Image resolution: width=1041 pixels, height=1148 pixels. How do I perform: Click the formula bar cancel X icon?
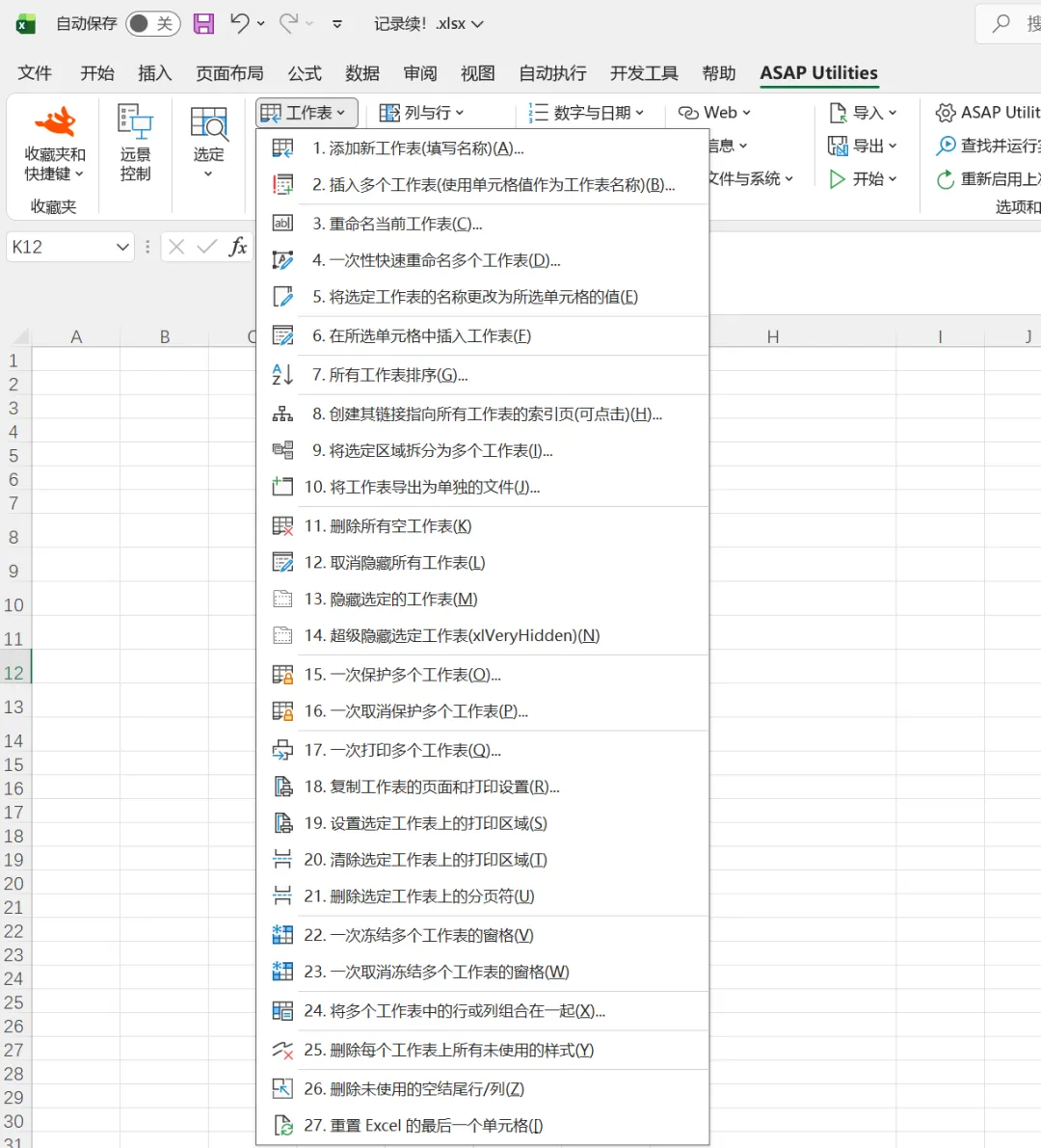pos(176,247)
